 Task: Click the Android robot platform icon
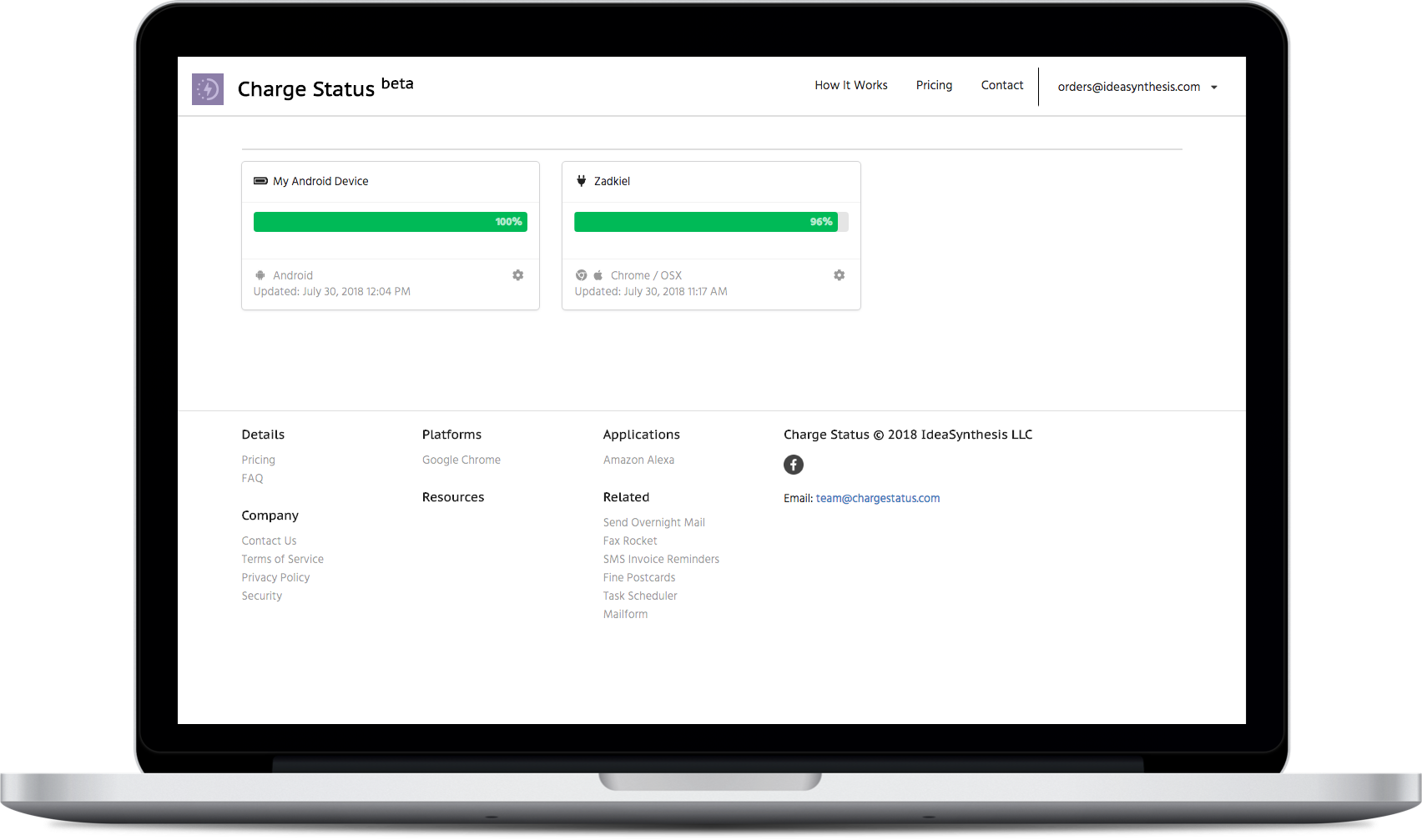(260, 275)
